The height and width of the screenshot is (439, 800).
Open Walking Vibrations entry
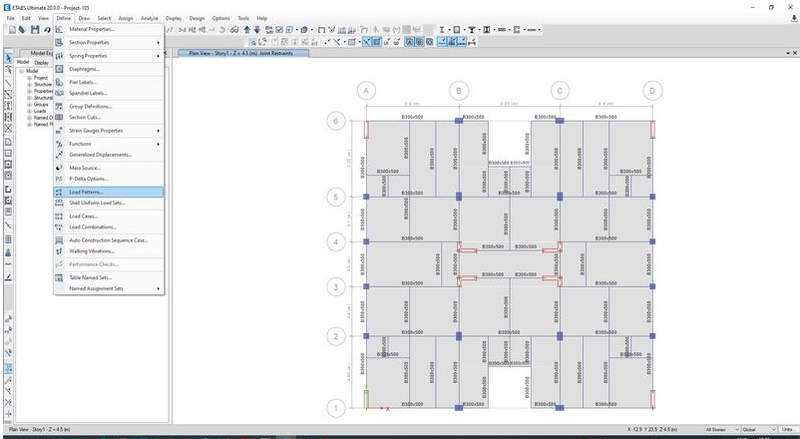109,251
